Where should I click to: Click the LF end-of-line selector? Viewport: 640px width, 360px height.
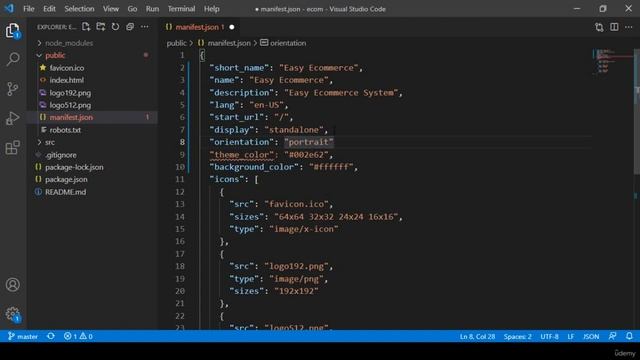coord(570,336)
